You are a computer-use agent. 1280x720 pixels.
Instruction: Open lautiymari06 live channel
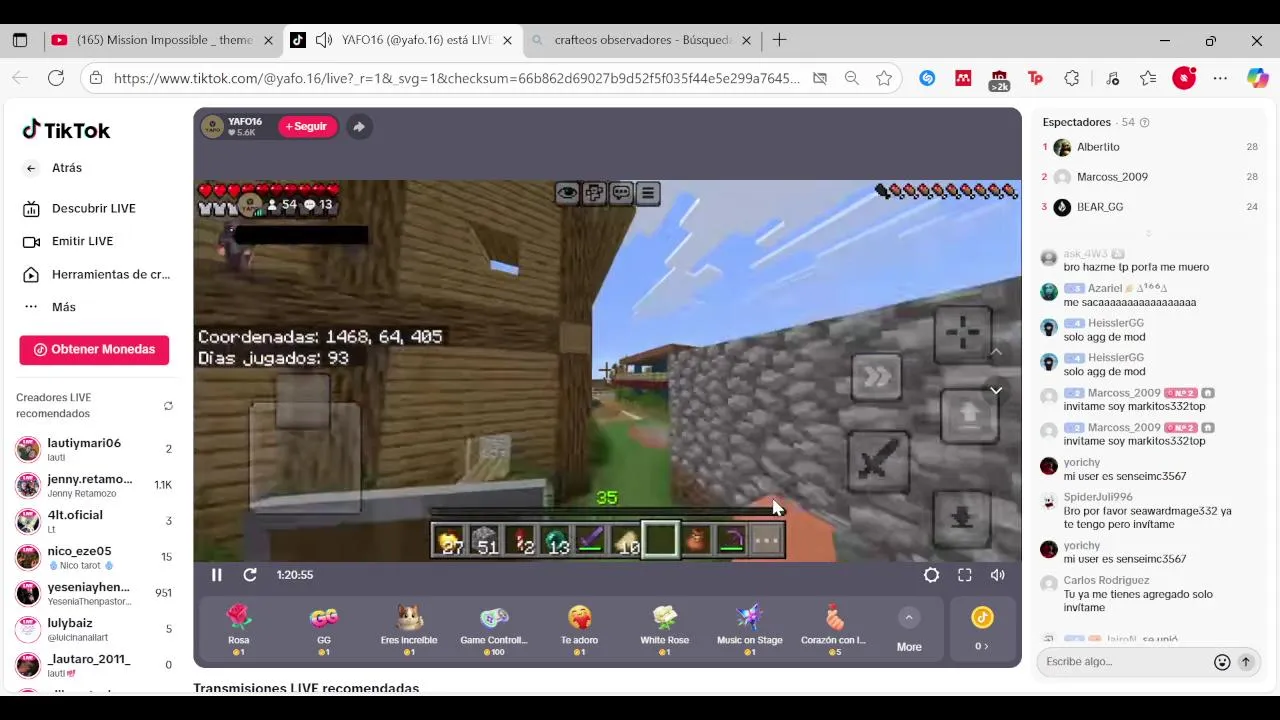95,449
